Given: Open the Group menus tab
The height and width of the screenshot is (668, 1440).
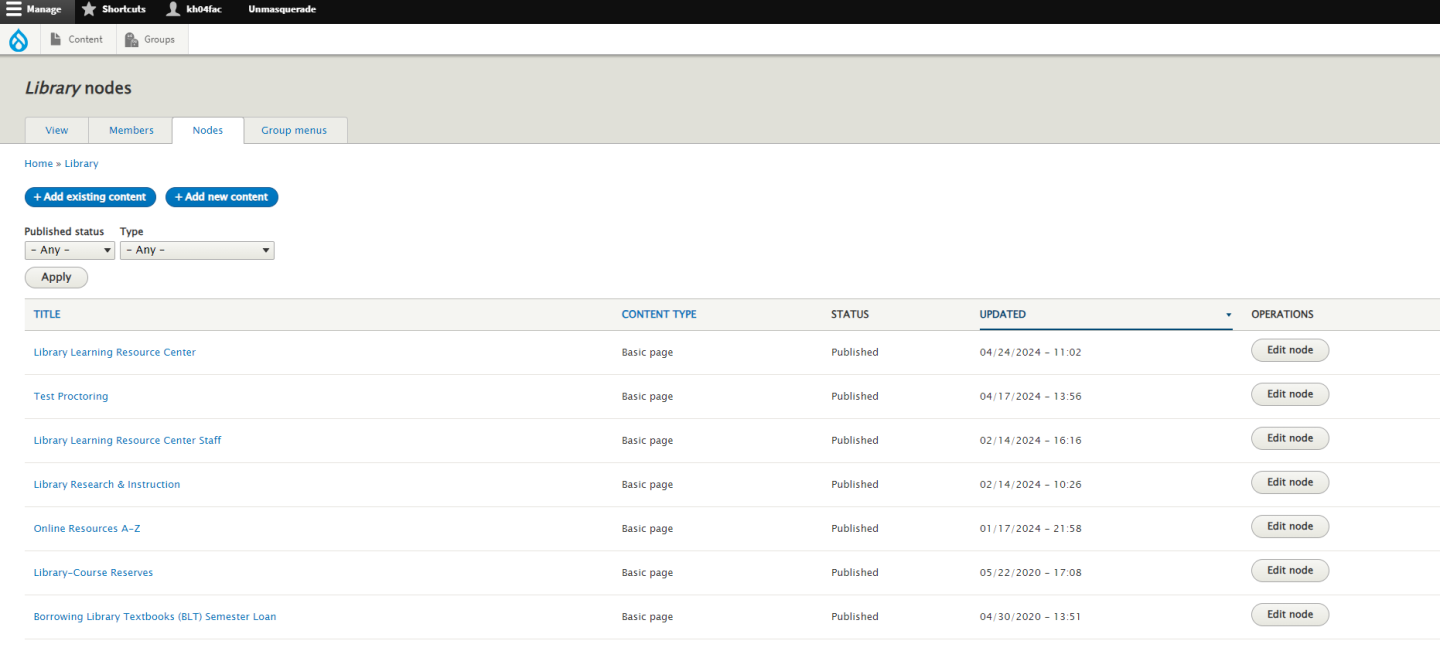Looking at the screenshot, I should click(294, 130).
